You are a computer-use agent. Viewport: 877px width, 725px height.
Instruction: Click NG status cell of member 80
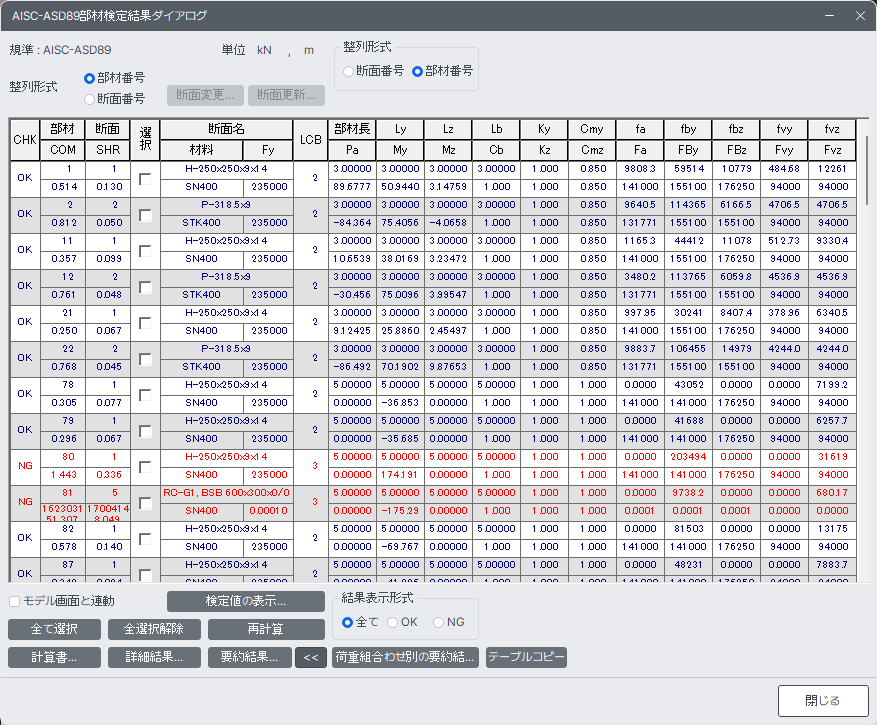click(25, 465)
